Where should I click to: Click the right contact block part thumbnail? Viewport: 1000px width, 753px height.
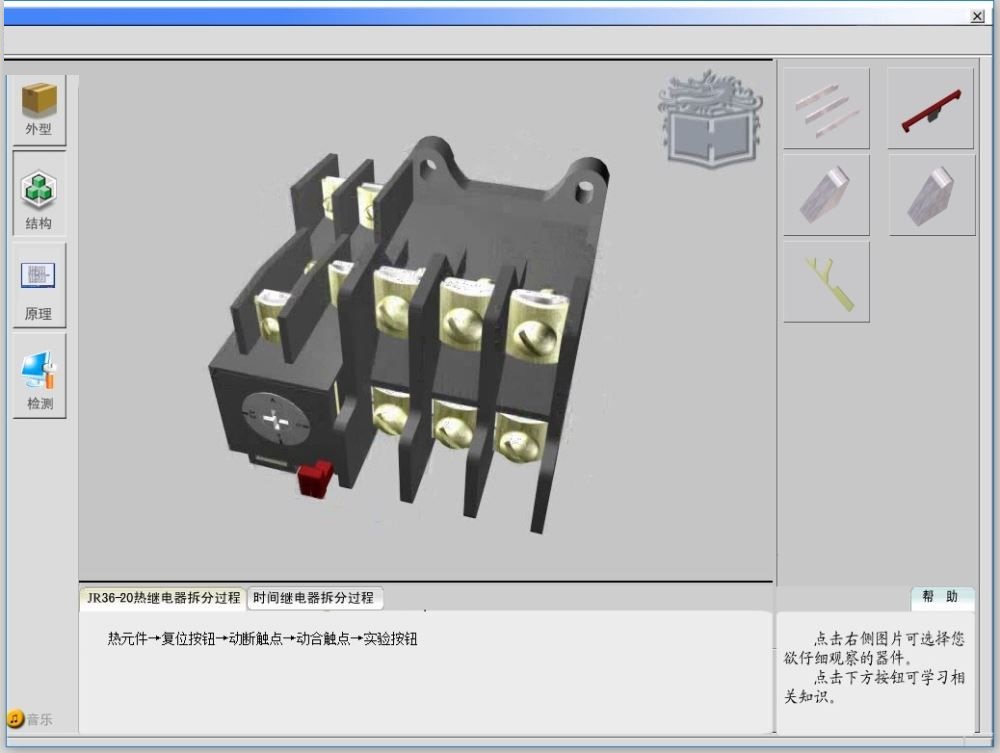pos(929,196)
